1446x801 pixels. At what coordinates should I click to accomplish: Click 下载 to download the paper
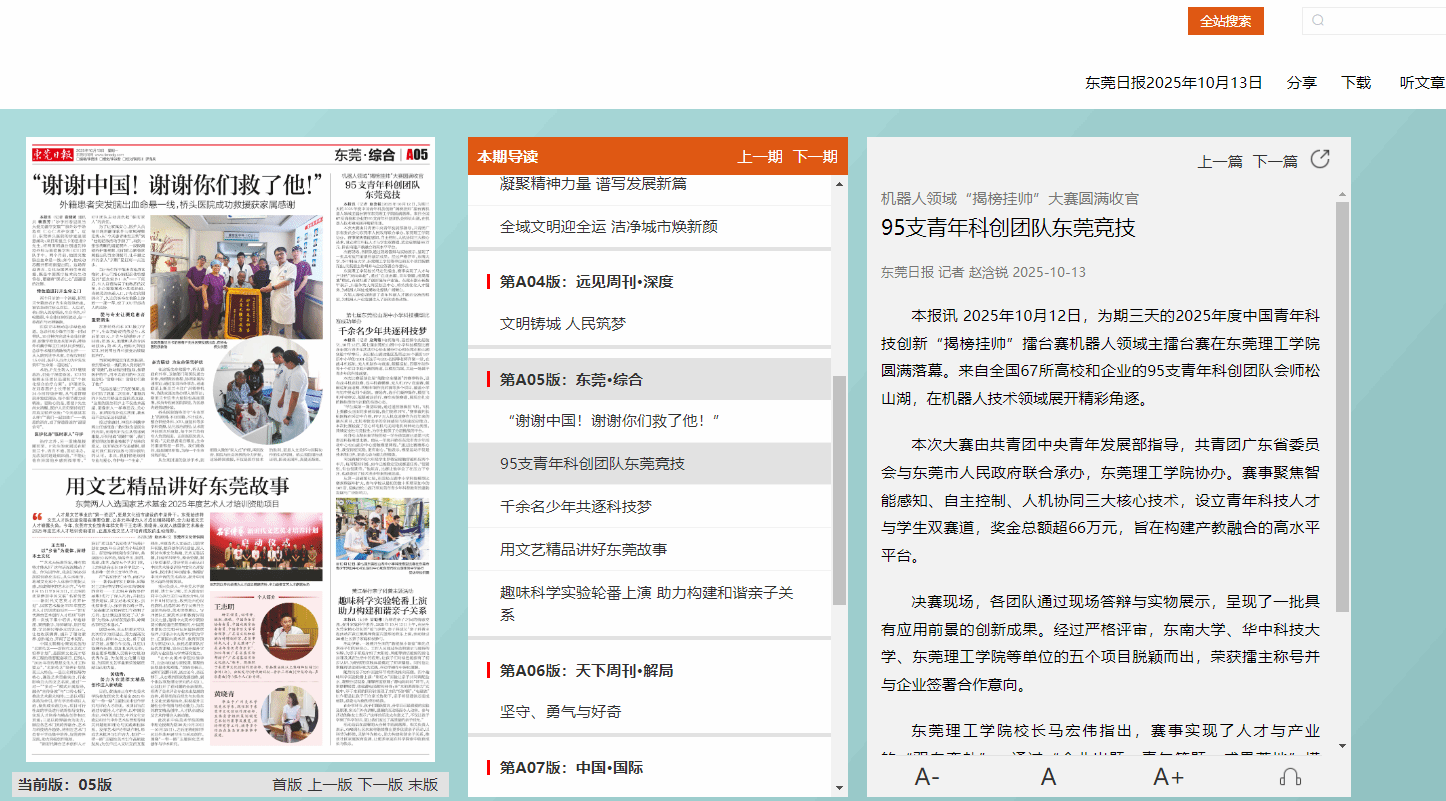click(x=1356, y=83)
